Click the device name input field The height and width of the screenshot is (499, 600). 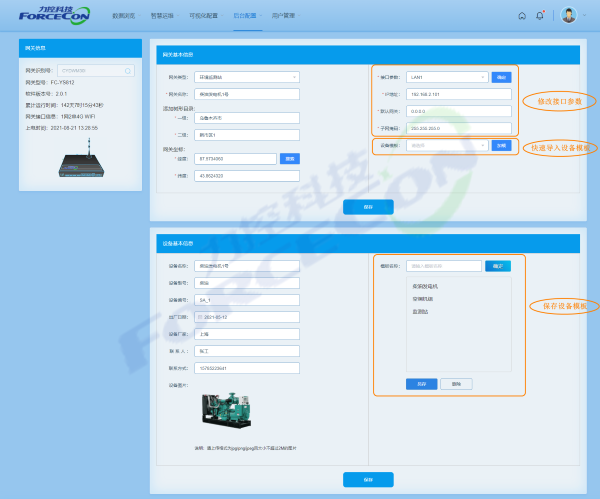coord(247,266)
